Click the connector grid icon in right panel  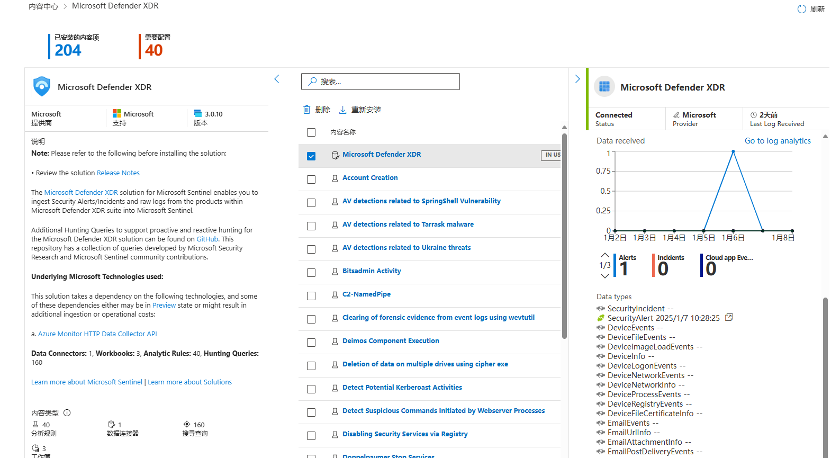[604, 87]
